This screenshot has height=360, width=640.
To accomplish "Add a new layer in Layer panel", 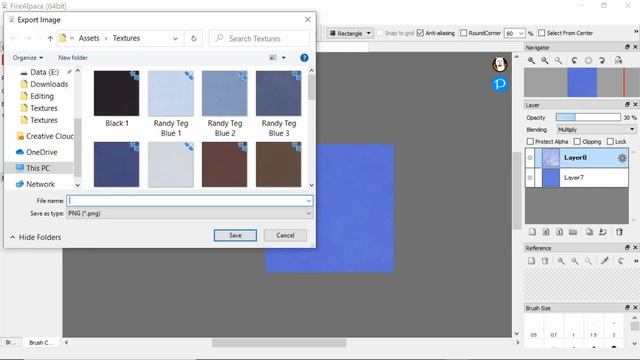I will [532, 232].
